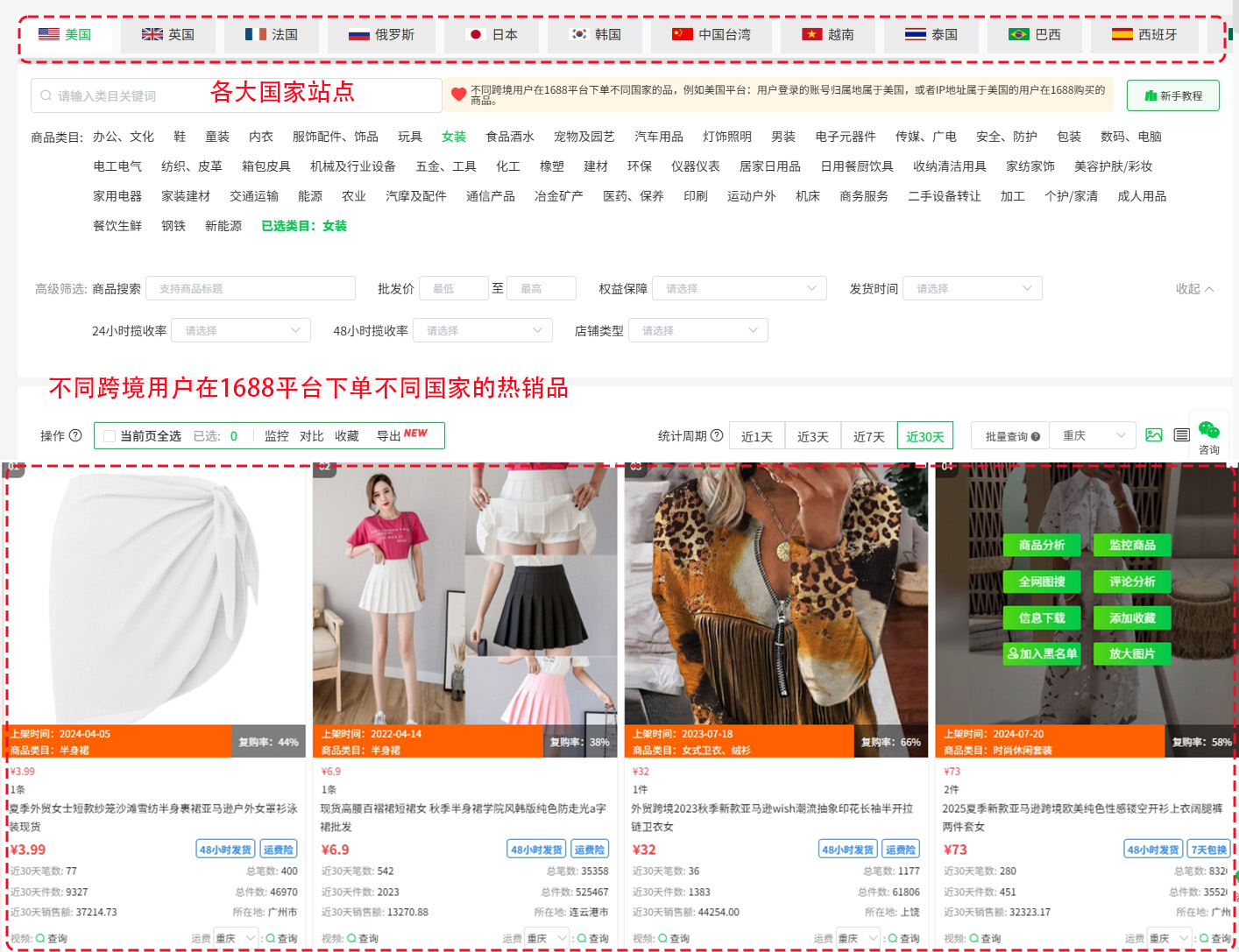Click 商品分析 on the fourth product

[x=1042, y=545]
